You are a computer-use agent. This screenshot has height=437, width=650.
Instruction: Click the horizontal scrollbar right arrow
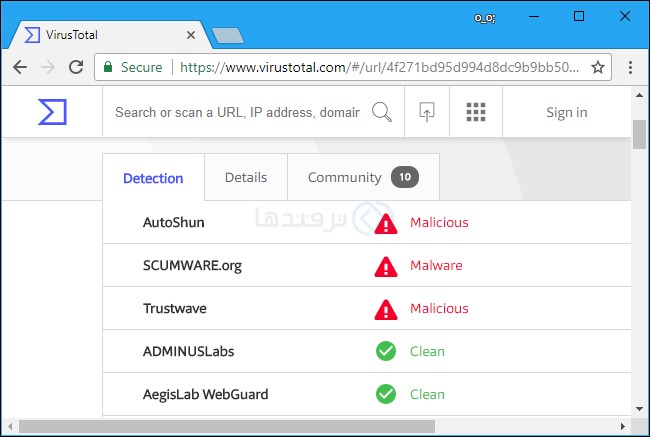coord(623,426)
